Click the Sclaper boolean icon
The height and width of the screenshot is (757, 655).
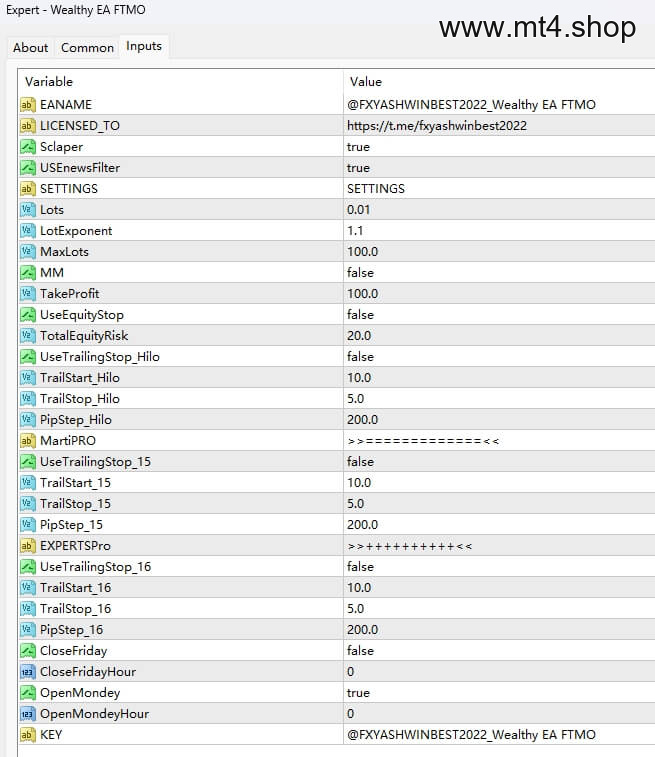click(x=28, y=147)
